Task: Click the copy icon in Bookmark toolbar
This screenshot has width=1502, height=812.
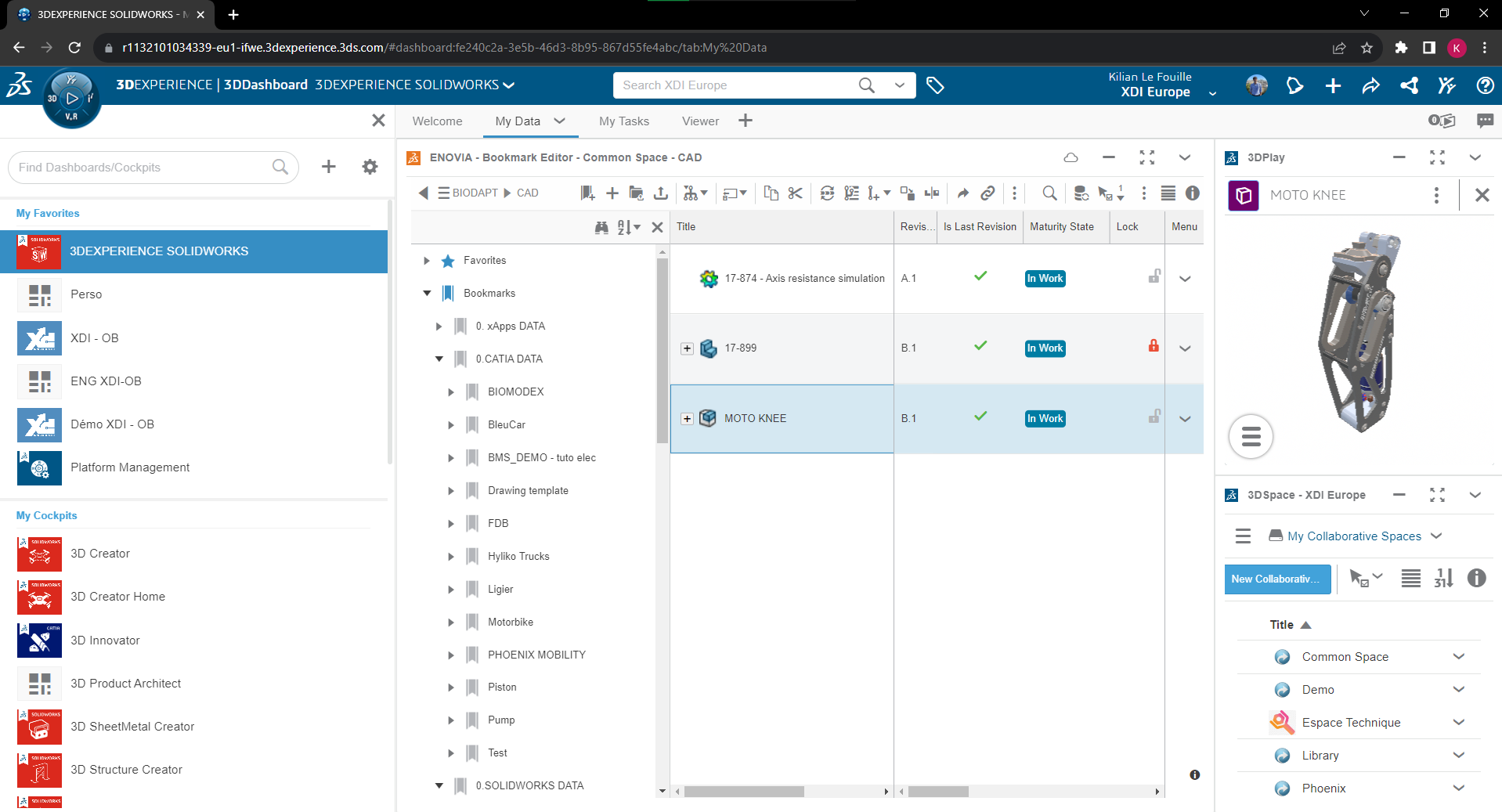Action: pos(771,193)
